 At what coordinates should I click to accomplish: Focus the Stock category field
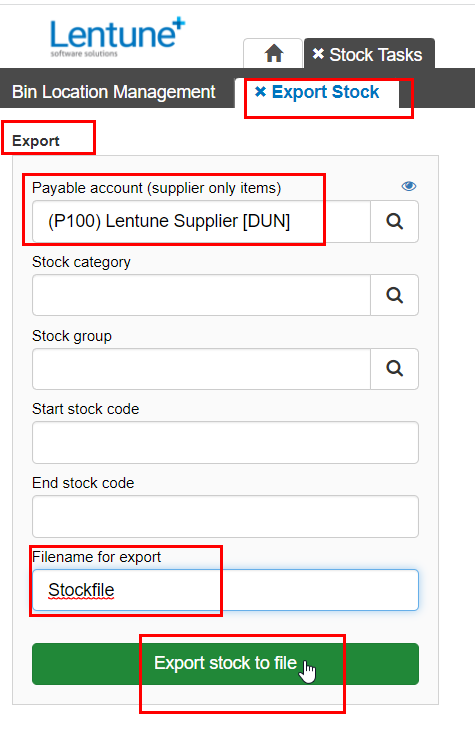click(201, 295)
